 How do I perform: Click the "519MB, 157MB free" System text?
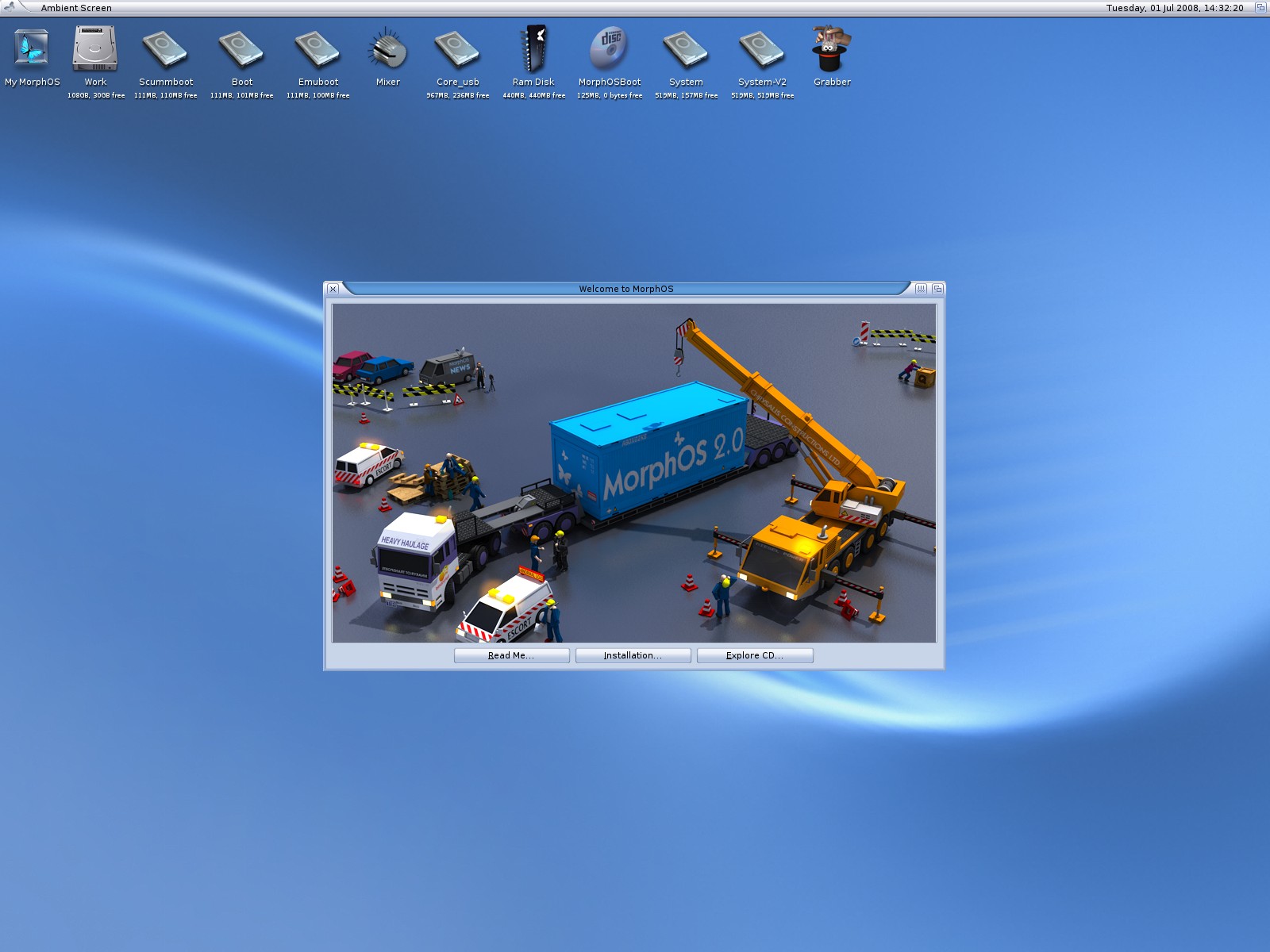[x=687, y=95]
